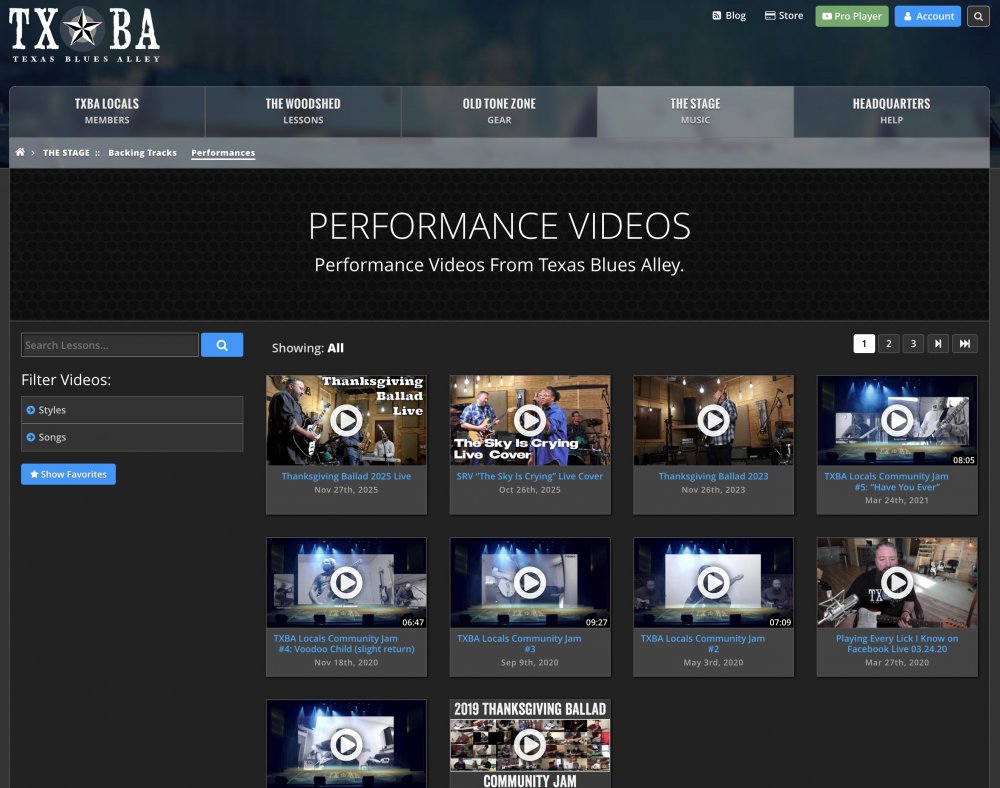Open the Account button
Image resolution: width=1000 pixels, height=788 pixels.
(928, 16)
